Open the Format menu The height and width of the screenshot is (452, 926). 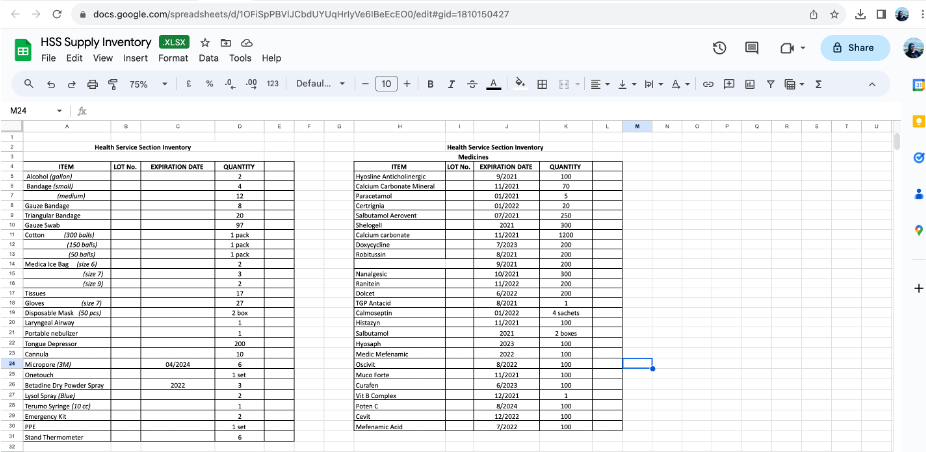[173, 58]
